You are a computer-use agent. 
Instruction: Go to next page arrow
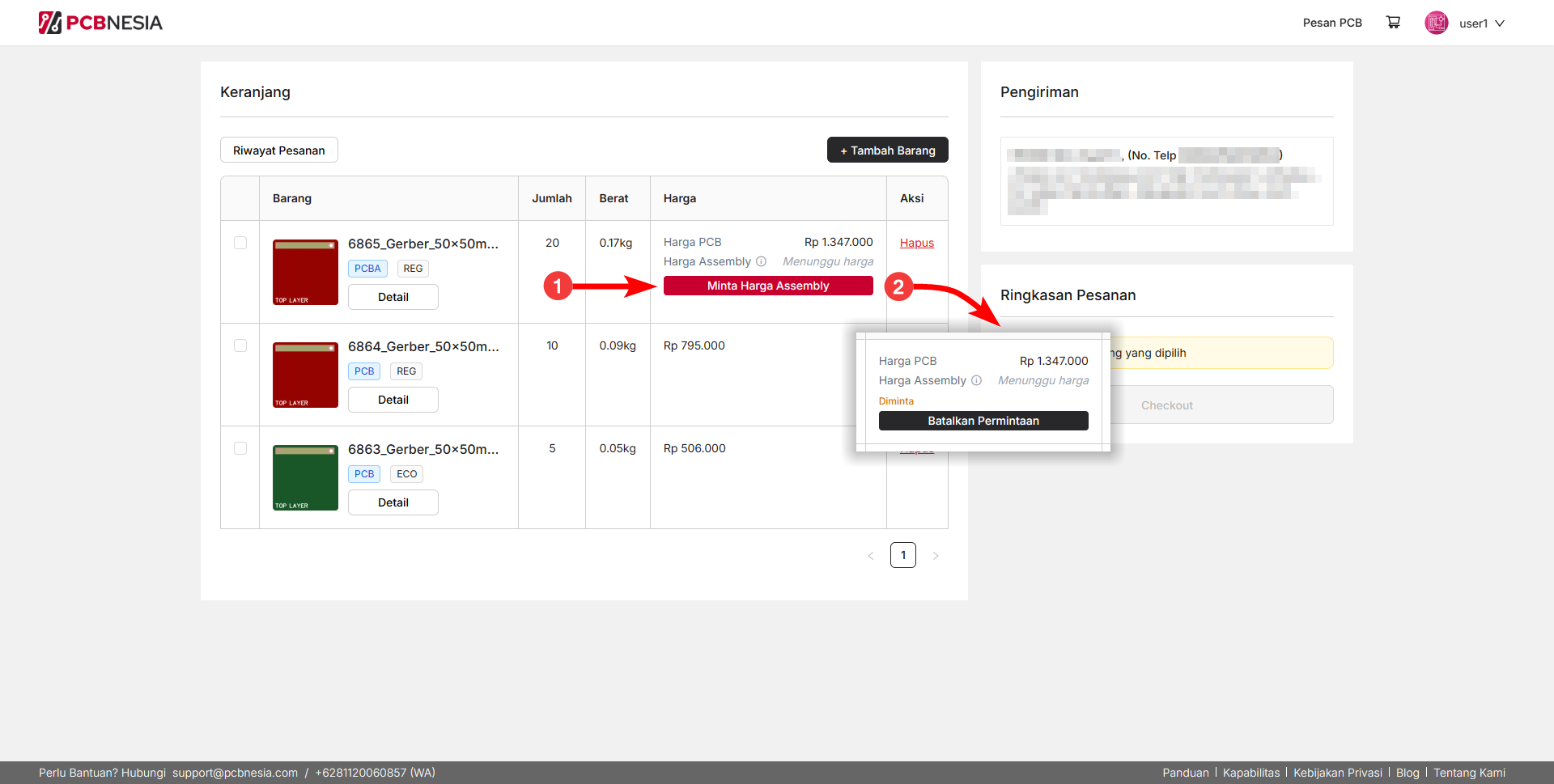tap(936, 556)
